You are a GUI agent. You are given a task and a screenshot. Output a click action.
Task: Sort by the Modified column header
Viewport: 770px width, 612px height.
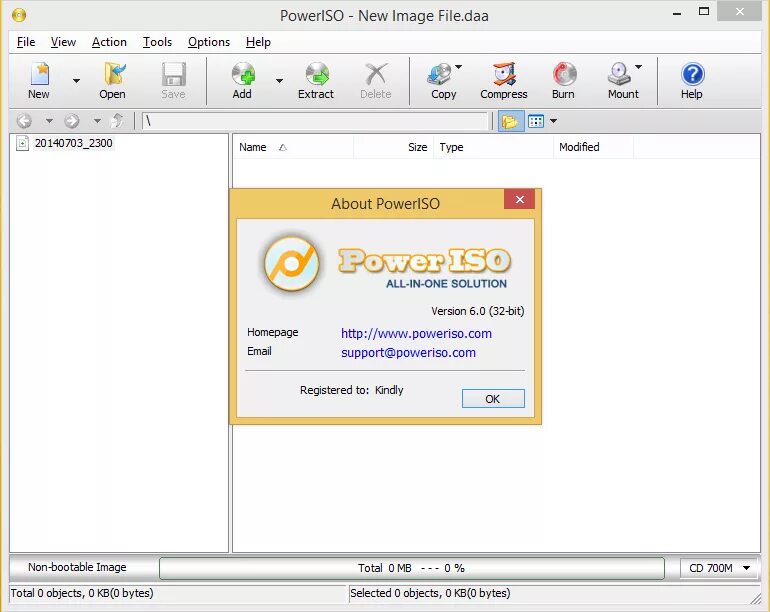(593, 147)
